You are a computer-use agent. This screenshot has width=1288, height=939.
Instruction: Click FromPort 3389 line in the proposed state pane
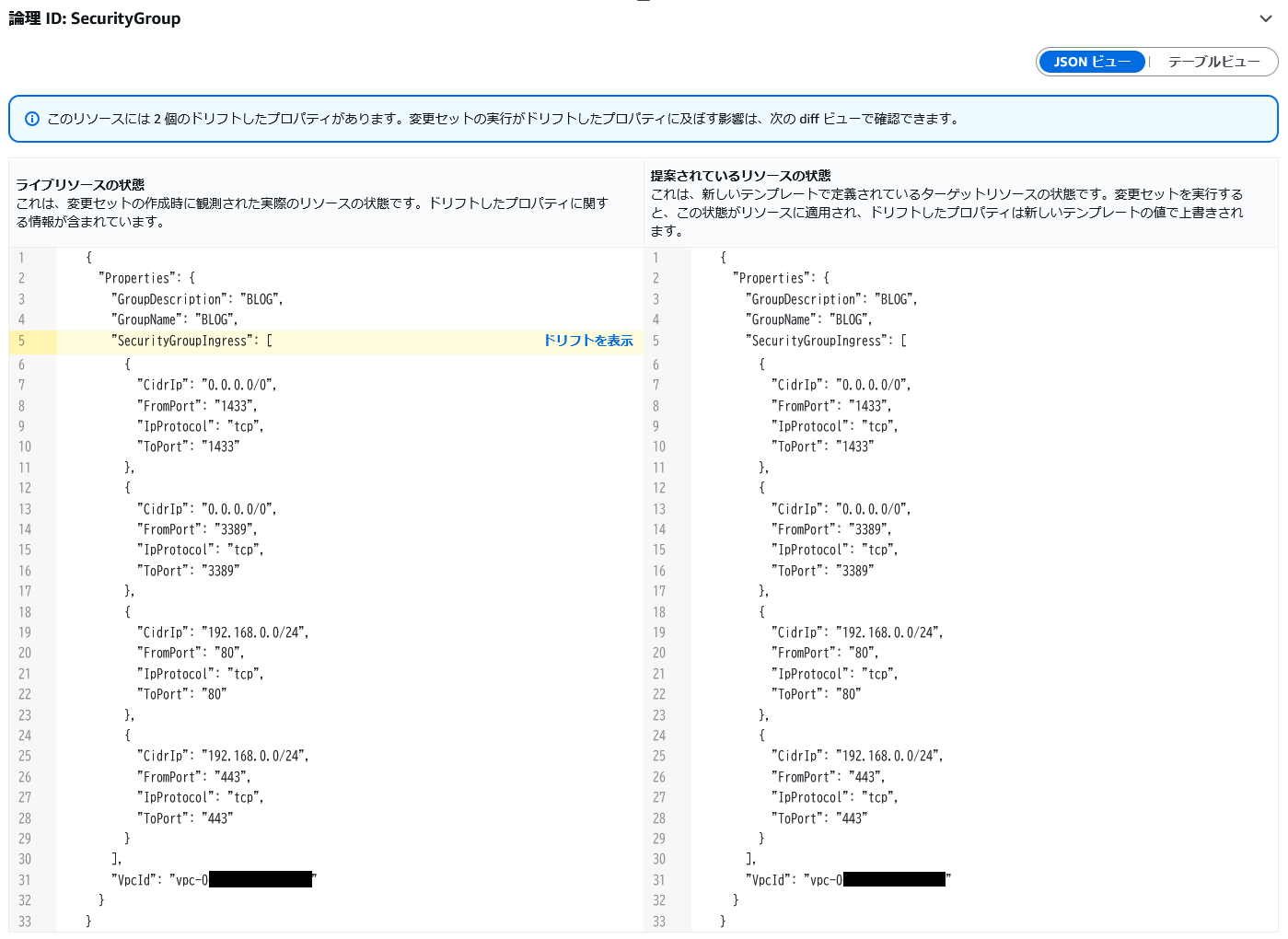[831, 530]
